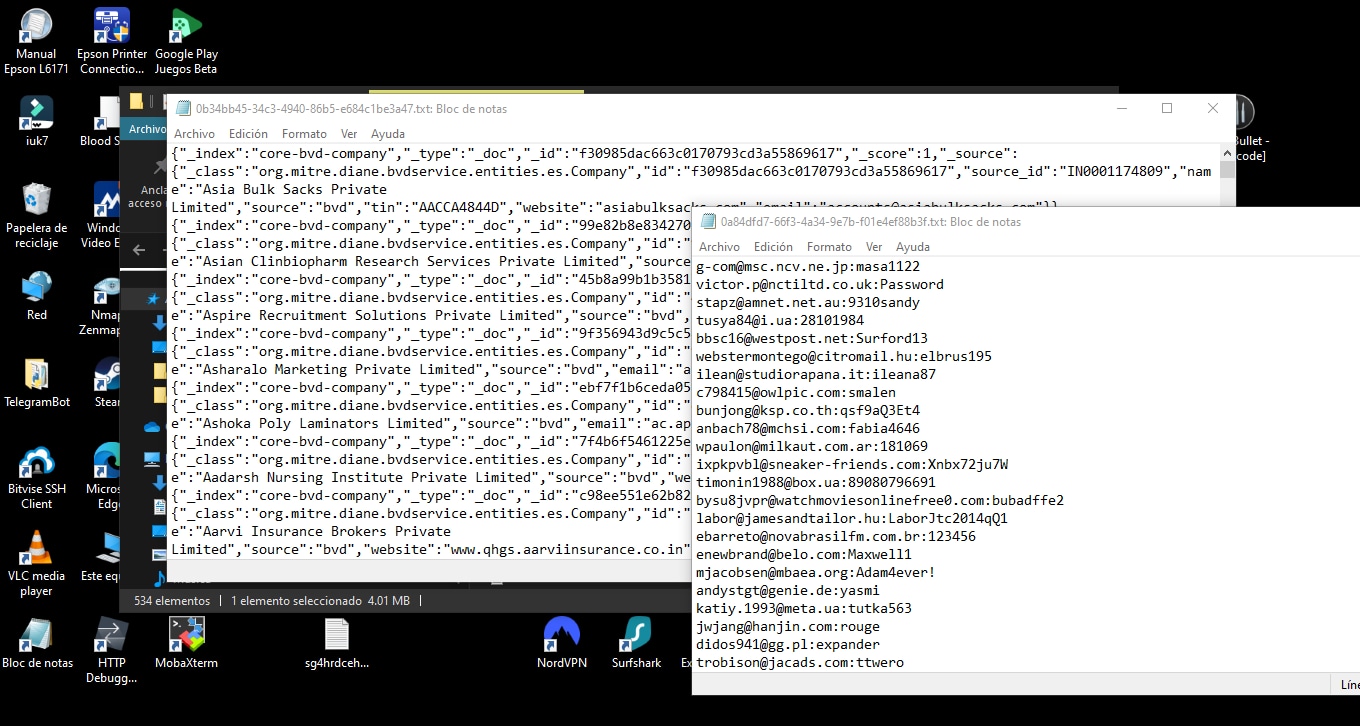Open Papelera de reciclaje on desktop

pos(36,213)
